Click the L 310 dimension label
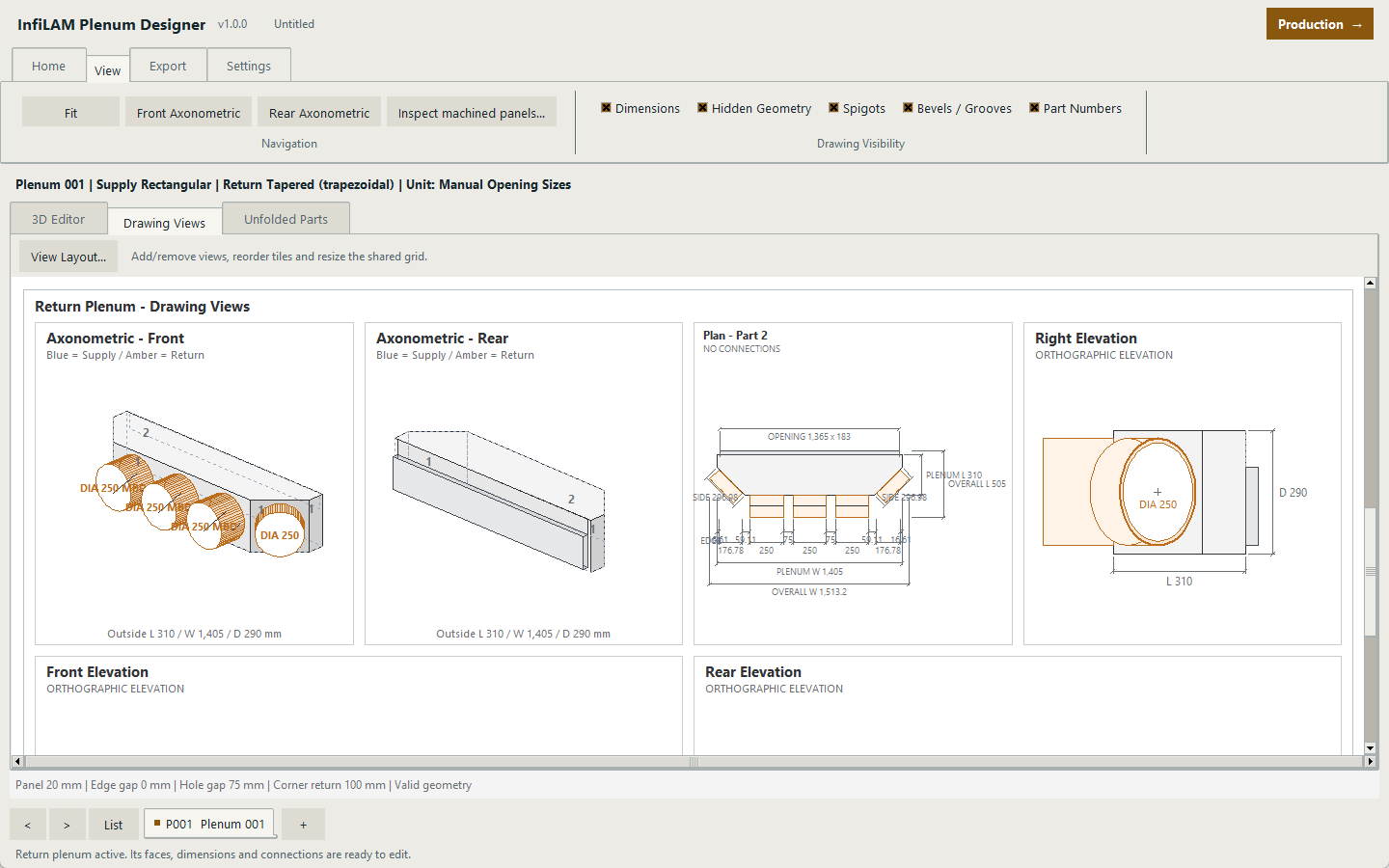The height and width of the screenshot is (868, 1389). (x=1179, y=582)
